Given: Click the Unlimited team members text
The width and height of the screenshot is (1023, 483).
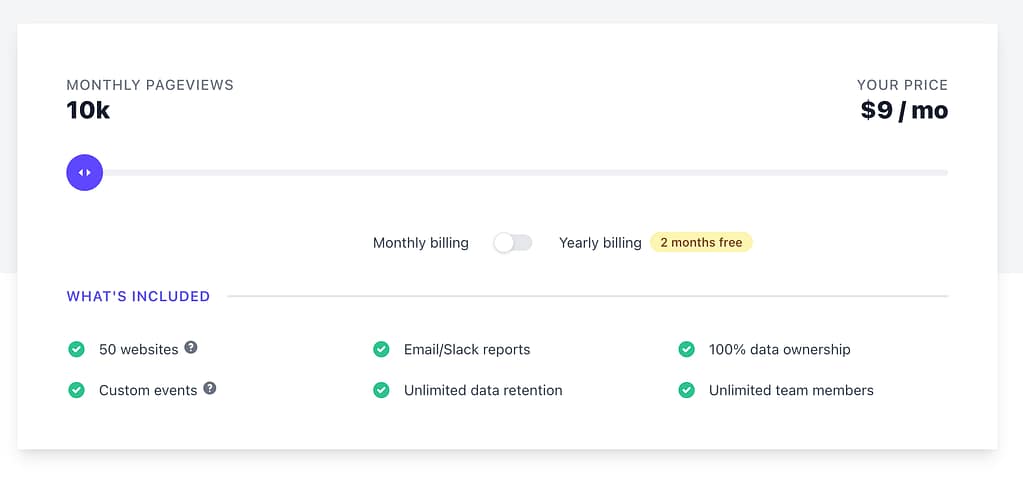Looking at the screenshot, I should (791, 390).
